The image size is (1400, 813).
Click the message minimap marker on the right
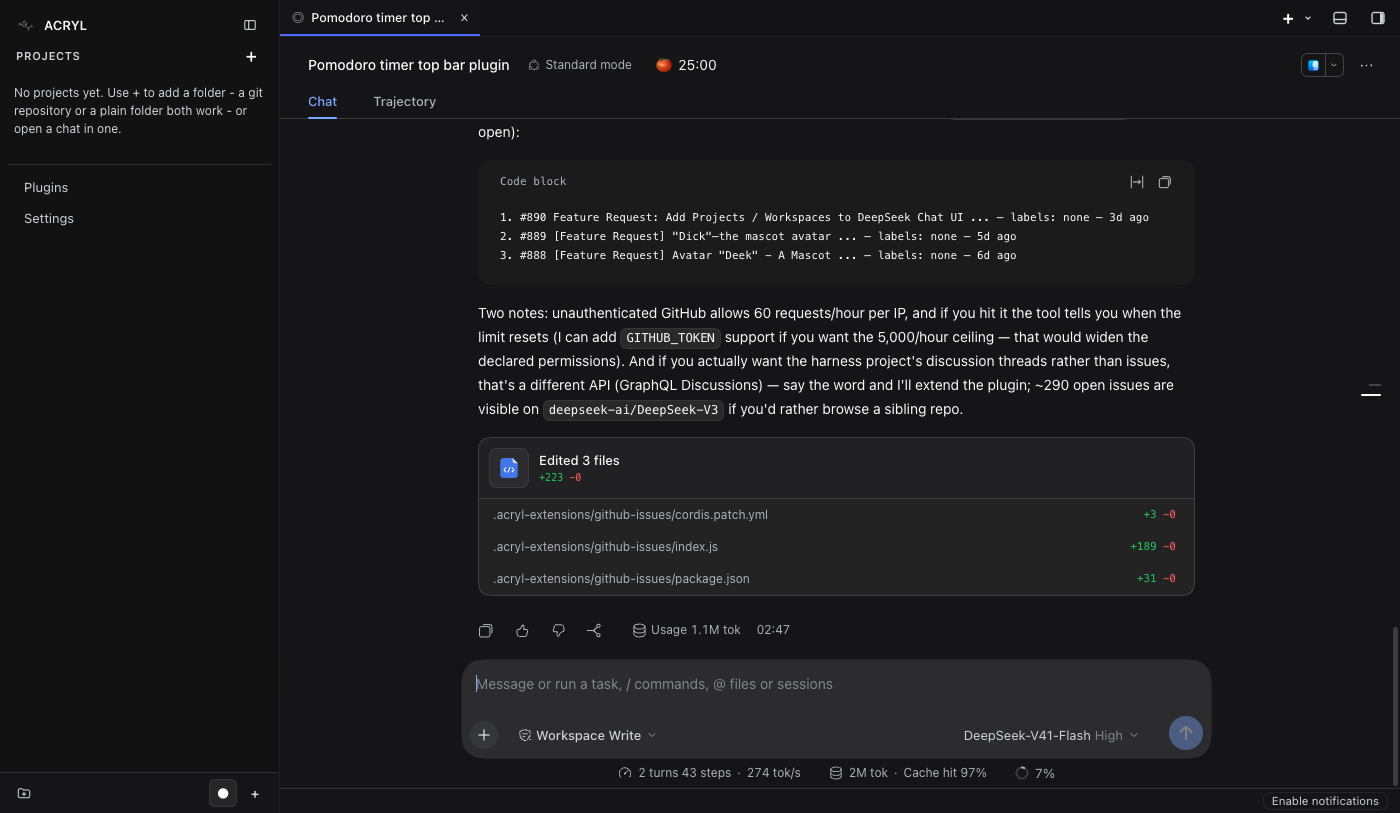pyautogui.click(x=1371, y=394)
